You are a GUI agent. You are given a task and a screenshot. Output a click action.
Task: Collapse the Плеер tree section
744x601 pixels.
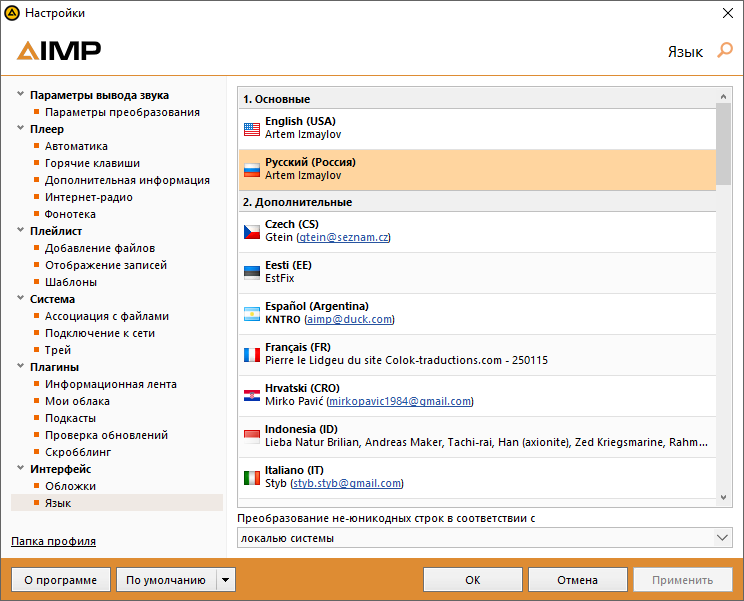(21, 129)
